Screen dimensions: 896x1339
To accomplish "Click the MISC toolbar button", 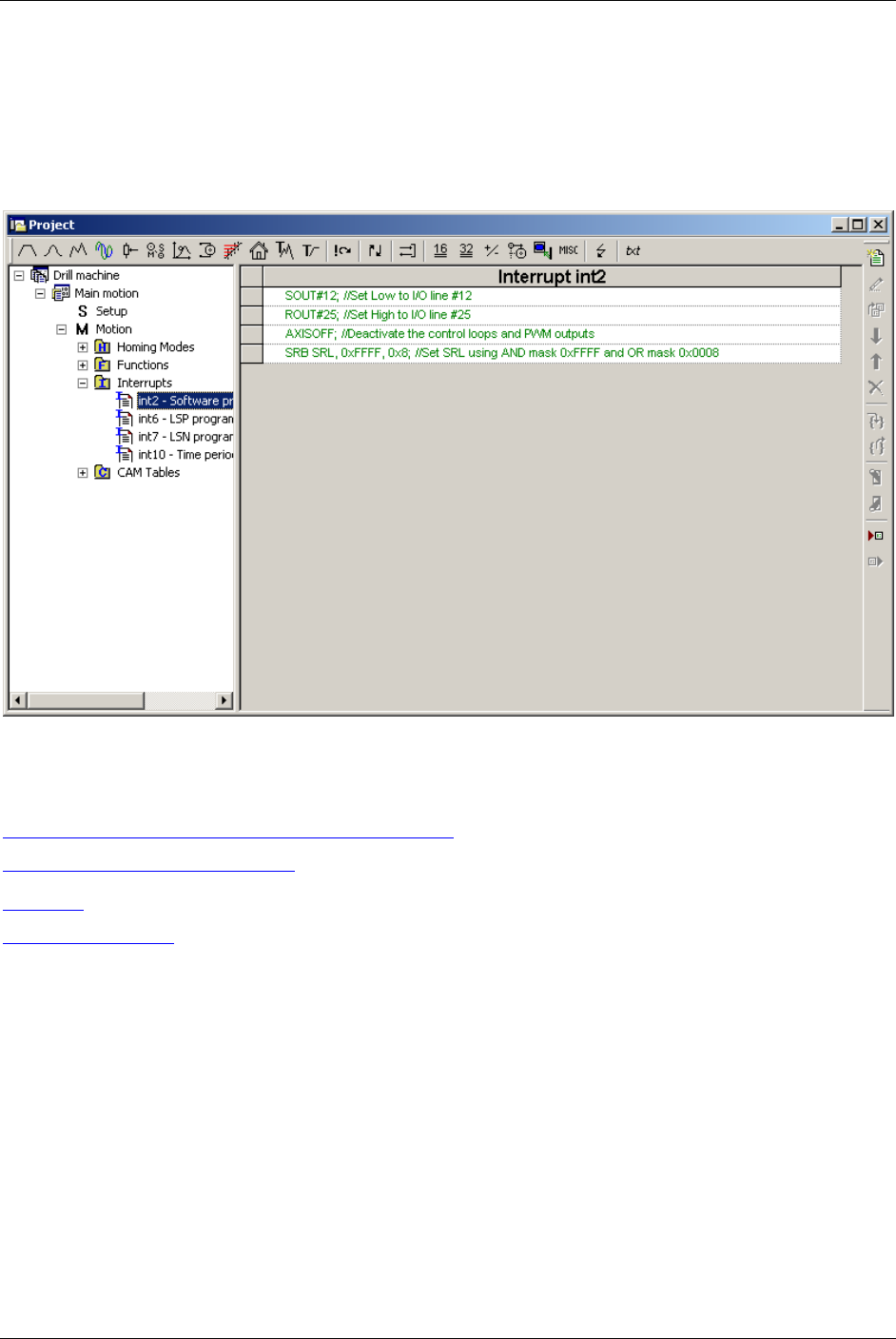I will tap(569, 250).
